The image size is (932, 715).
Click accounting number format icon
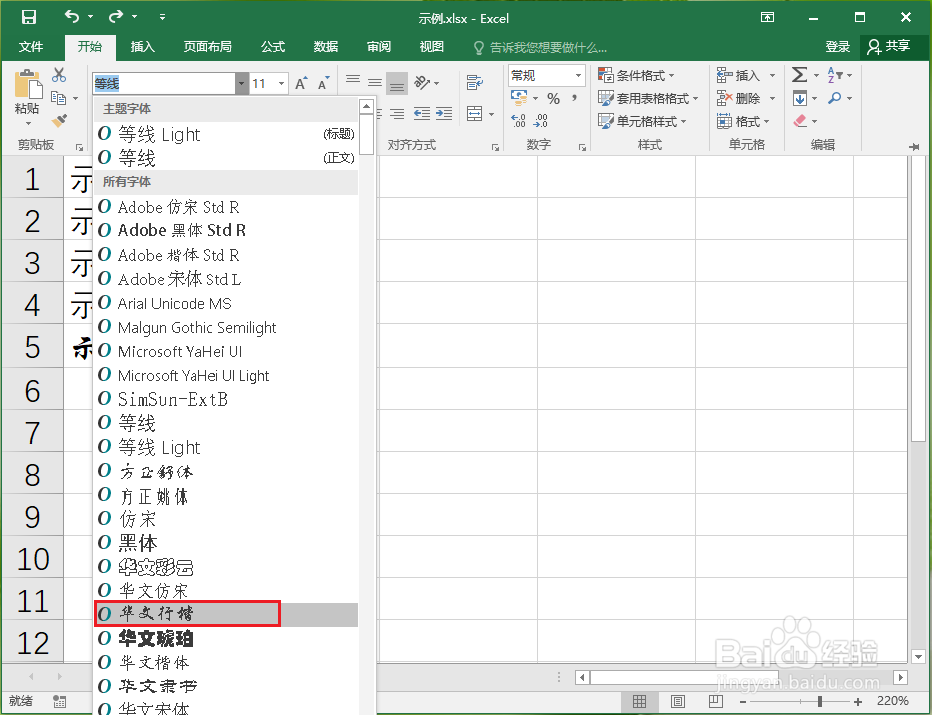[x=519, y=97]
